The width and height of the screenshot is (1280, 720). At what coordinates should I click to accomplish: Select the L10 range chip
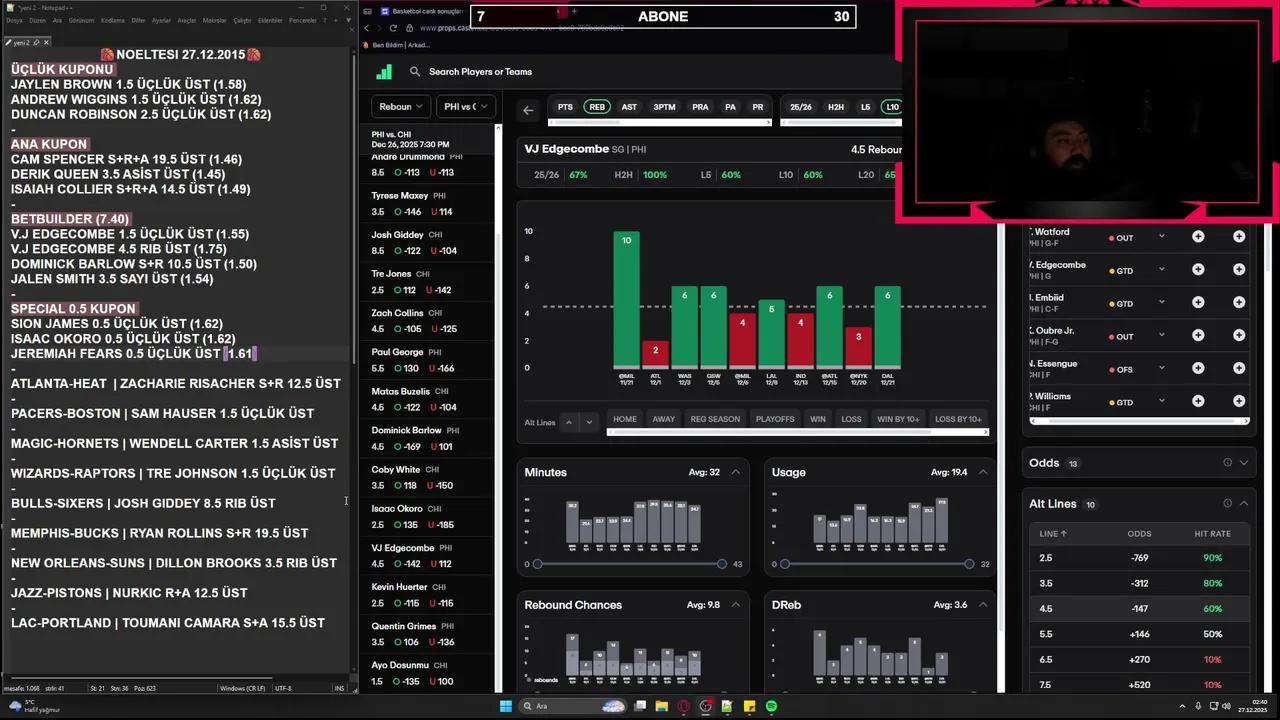coord(892,107)
